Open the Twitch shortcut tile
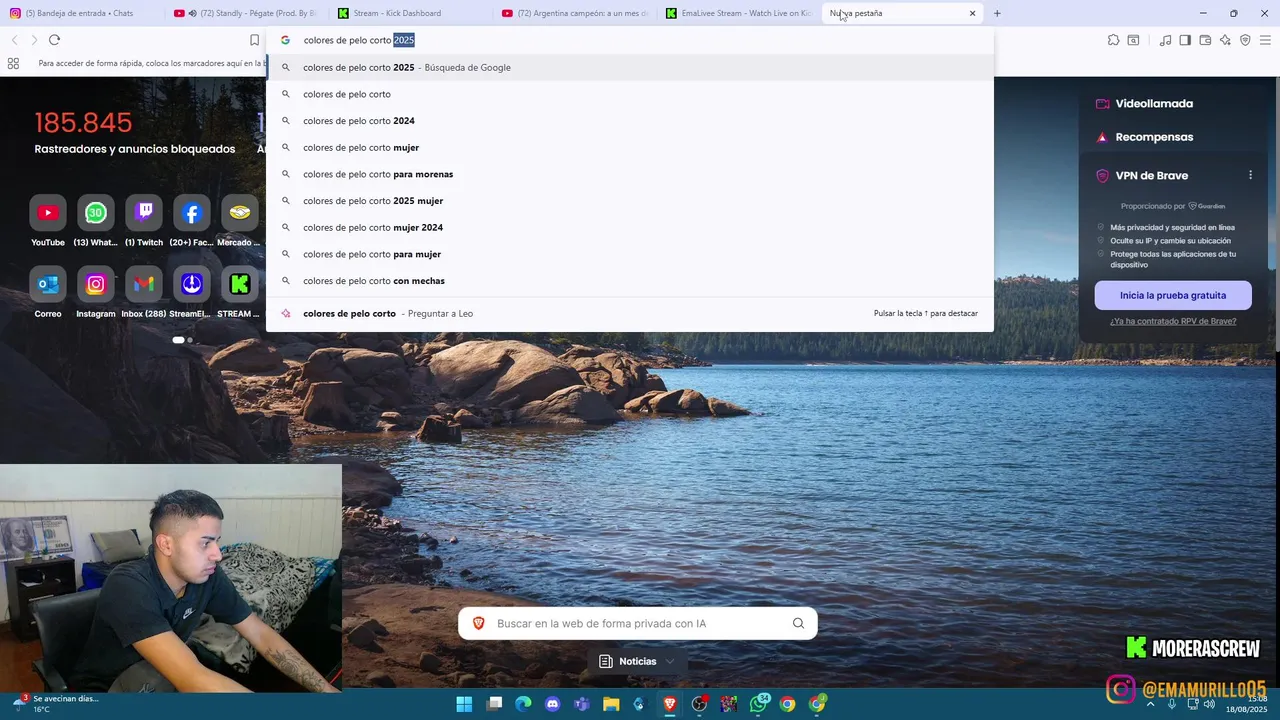The image size is (1280, 720). 144,213
